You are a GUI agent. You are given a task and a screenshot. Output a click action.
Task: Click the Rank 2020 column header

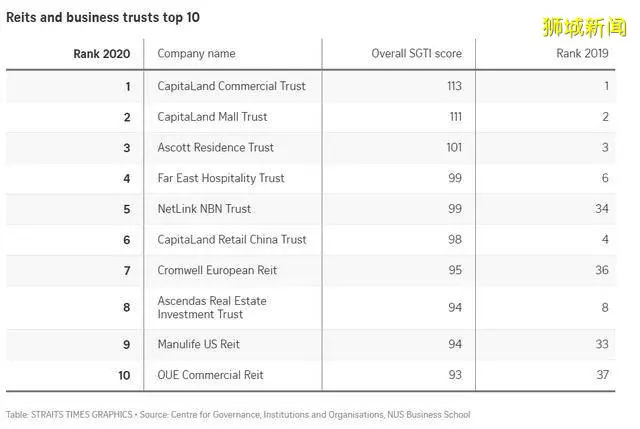coord(102,54)
